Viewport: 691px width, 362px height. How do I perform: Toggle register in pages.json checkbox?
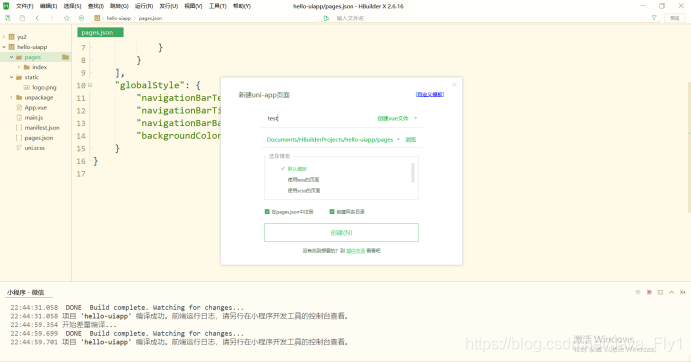[x=267, y=212]
